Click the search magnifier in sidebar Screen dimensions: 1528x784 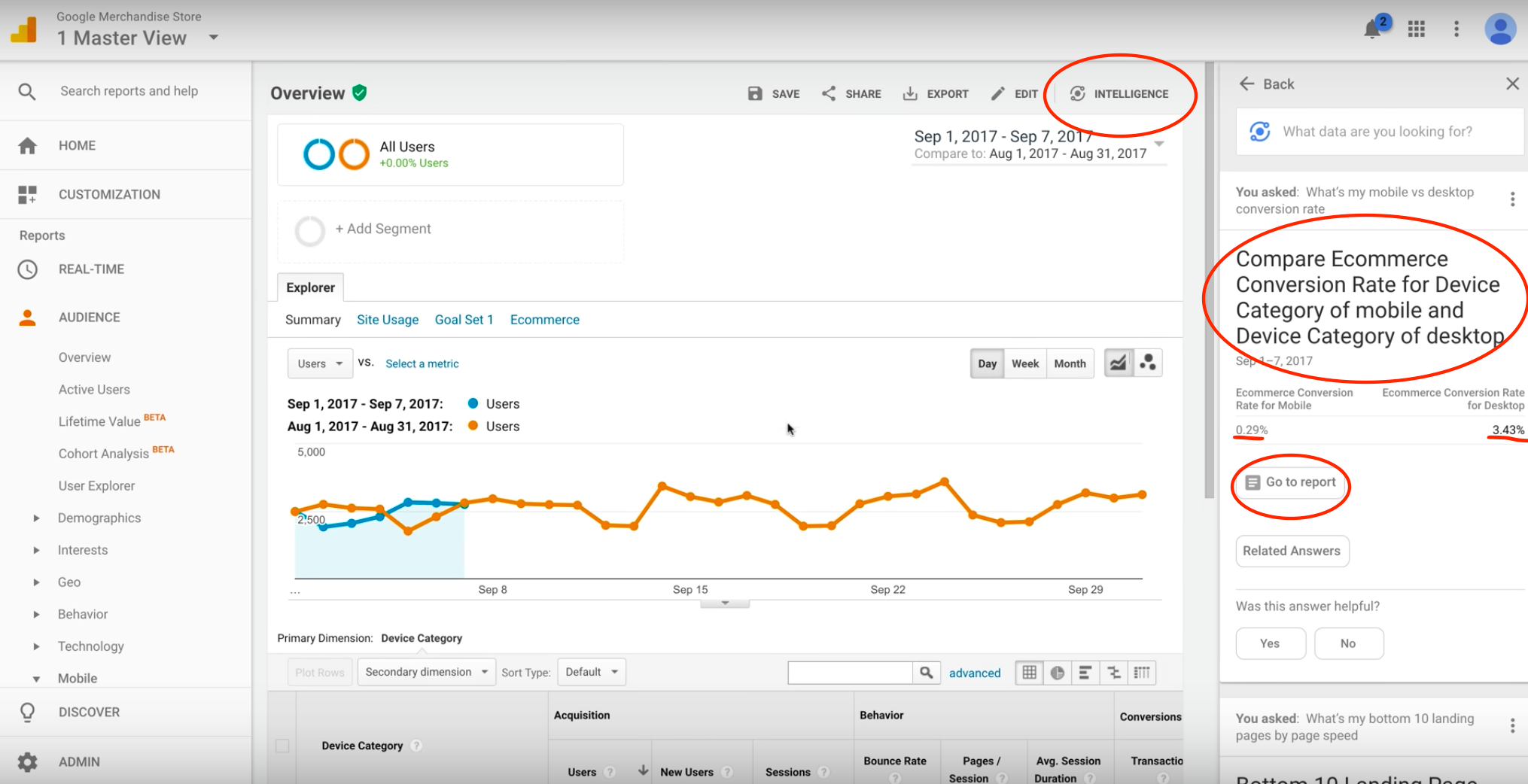[x=27, y=91]
